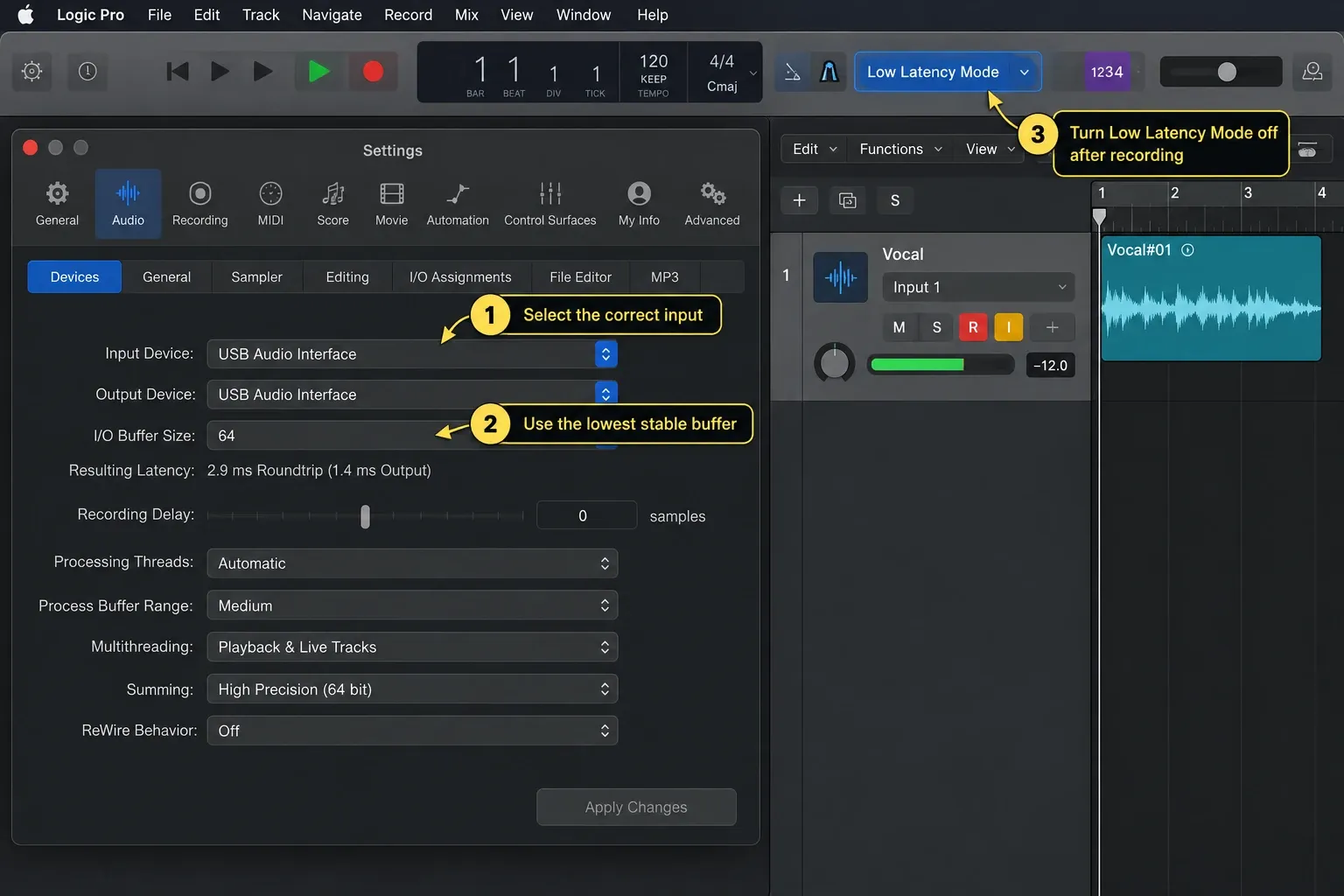The width and height of the screenshot is (1344, 896).
Task: Open the tracks area View menu
Action: coord(990,149)
